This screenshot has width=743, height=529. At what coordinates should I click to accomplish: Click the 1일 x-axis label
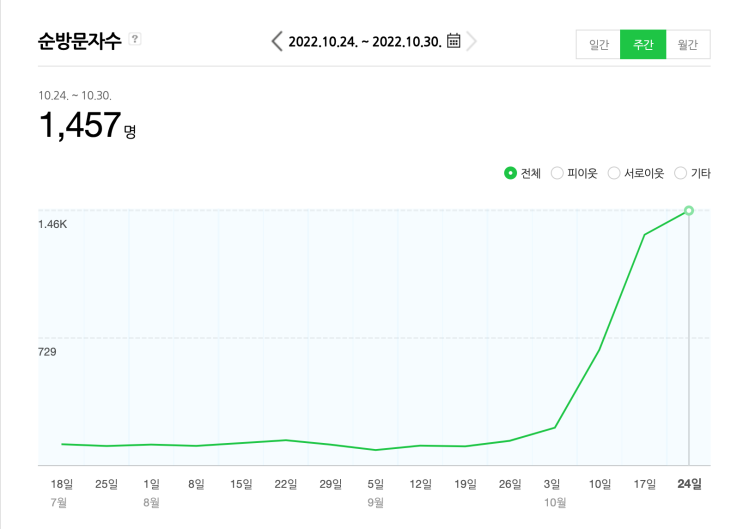[x=152, y=484]
